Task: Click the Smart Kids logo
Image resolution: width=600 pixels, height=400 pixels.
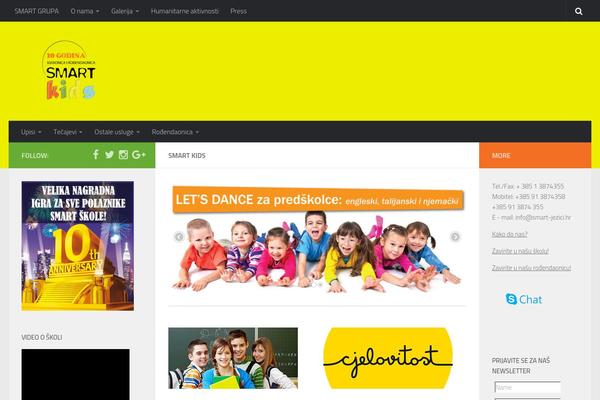Action: tap(69, 71)
